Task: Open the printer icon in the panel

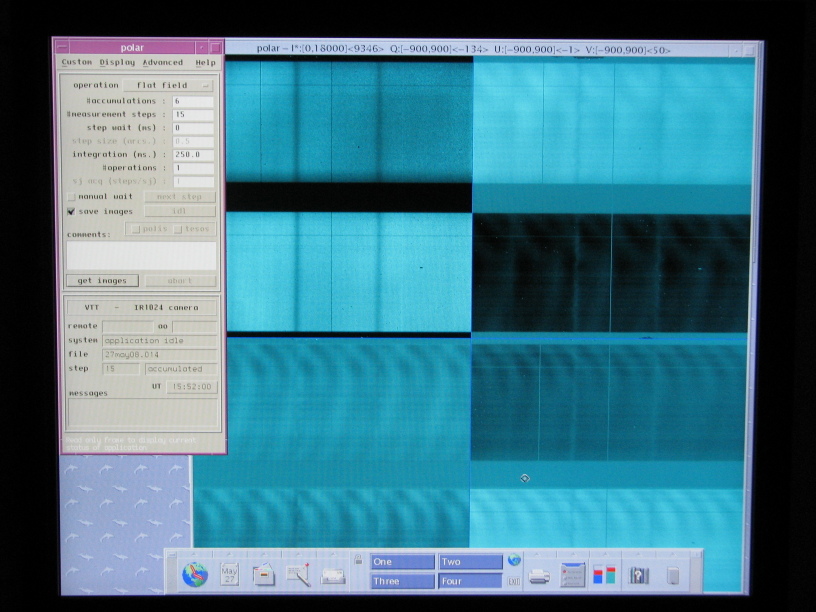Action: [x=539, y=575]
